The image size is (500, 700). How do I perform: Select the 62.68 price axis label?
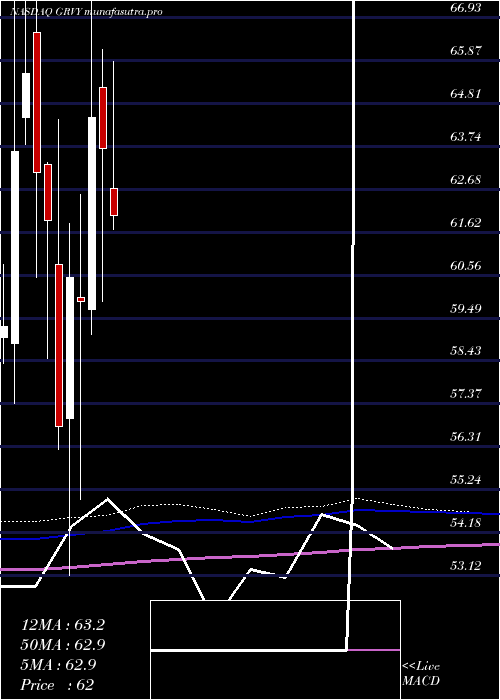pyautogui.click(x=465, y=179)
